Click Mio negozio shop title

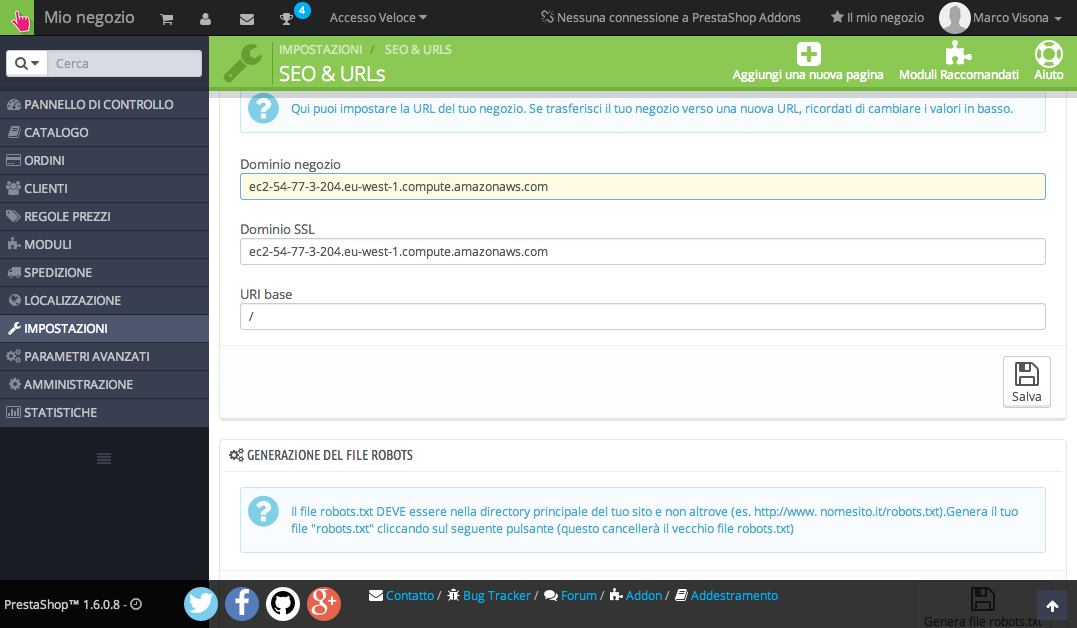click(89, 18)
